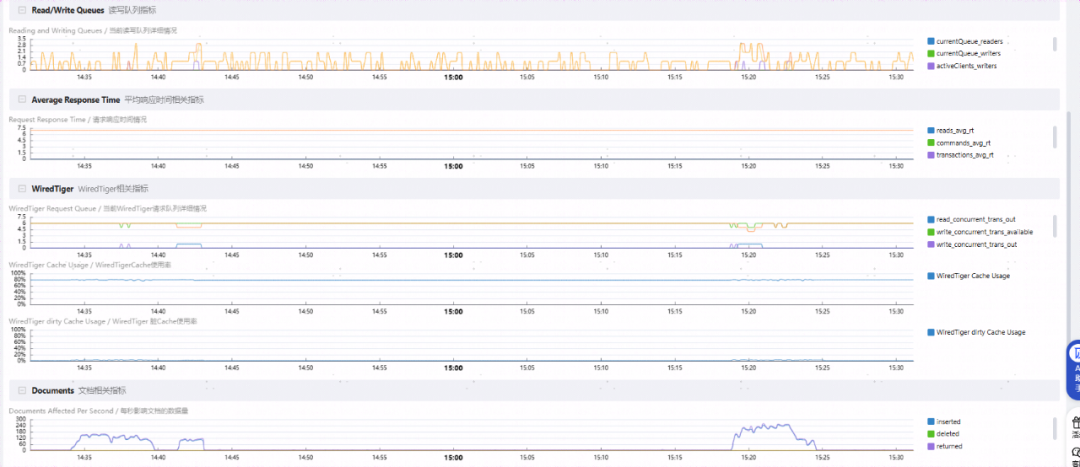Collapse the Read/Write Queues section
1080x467 pixels.
(x=22, y=10)
